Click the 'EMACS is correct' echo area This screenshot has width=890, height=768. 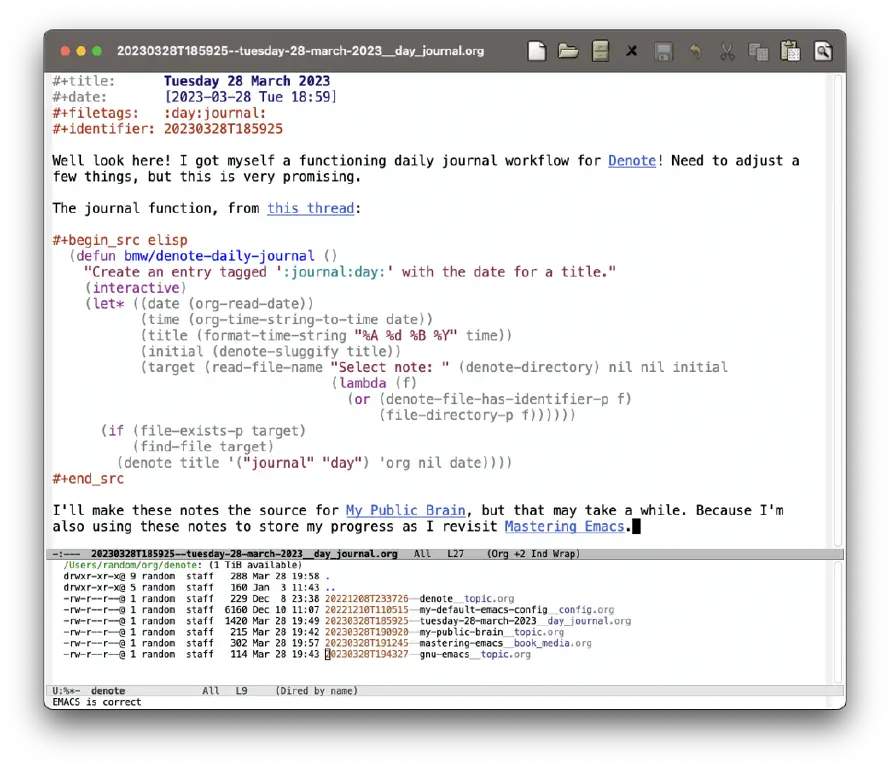[97, 702]
